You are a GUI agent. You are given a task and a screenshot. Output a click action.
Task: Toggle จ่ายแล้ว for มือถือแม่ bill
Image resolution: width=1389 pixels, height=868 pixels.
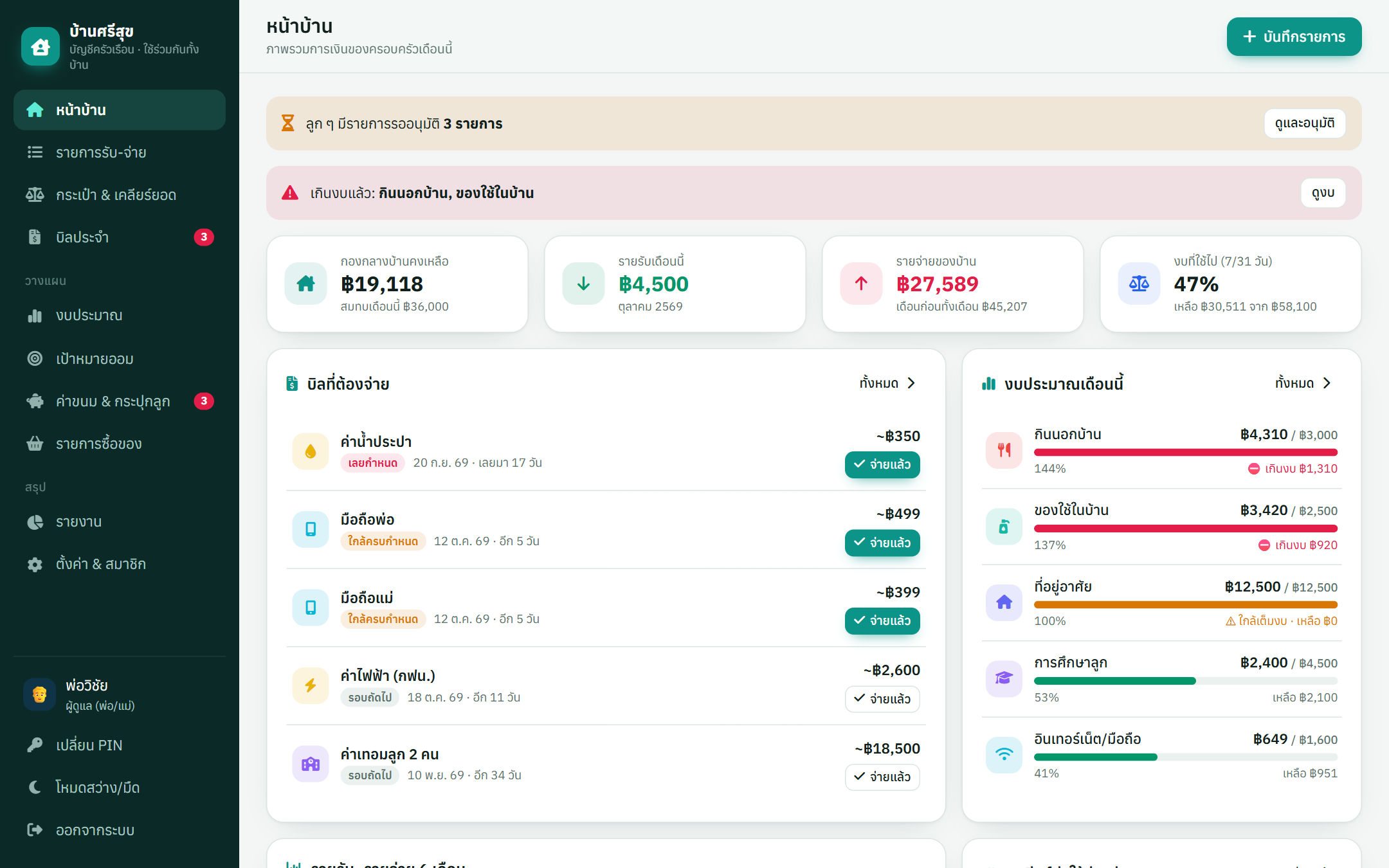[x=882, y=621]
